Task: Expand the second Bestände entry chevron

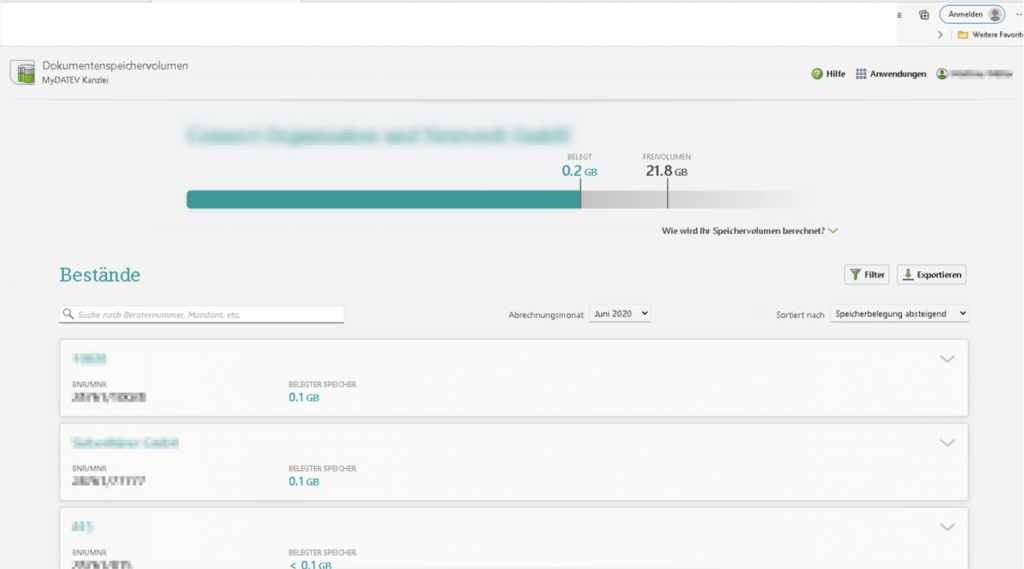Action: [947, 443]
